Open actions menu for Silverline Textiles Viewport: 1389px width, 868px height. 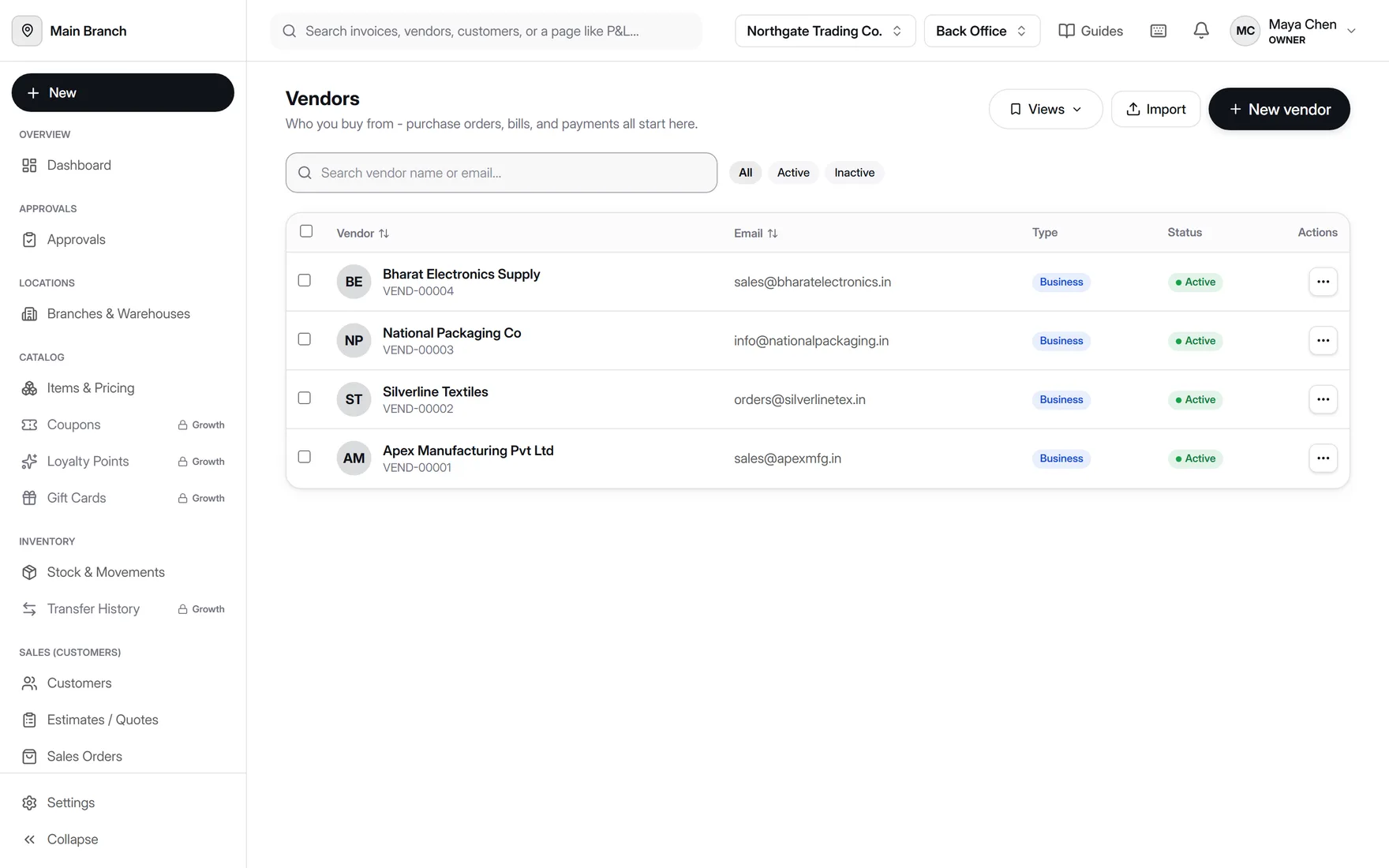click(x=1323, y=399)
